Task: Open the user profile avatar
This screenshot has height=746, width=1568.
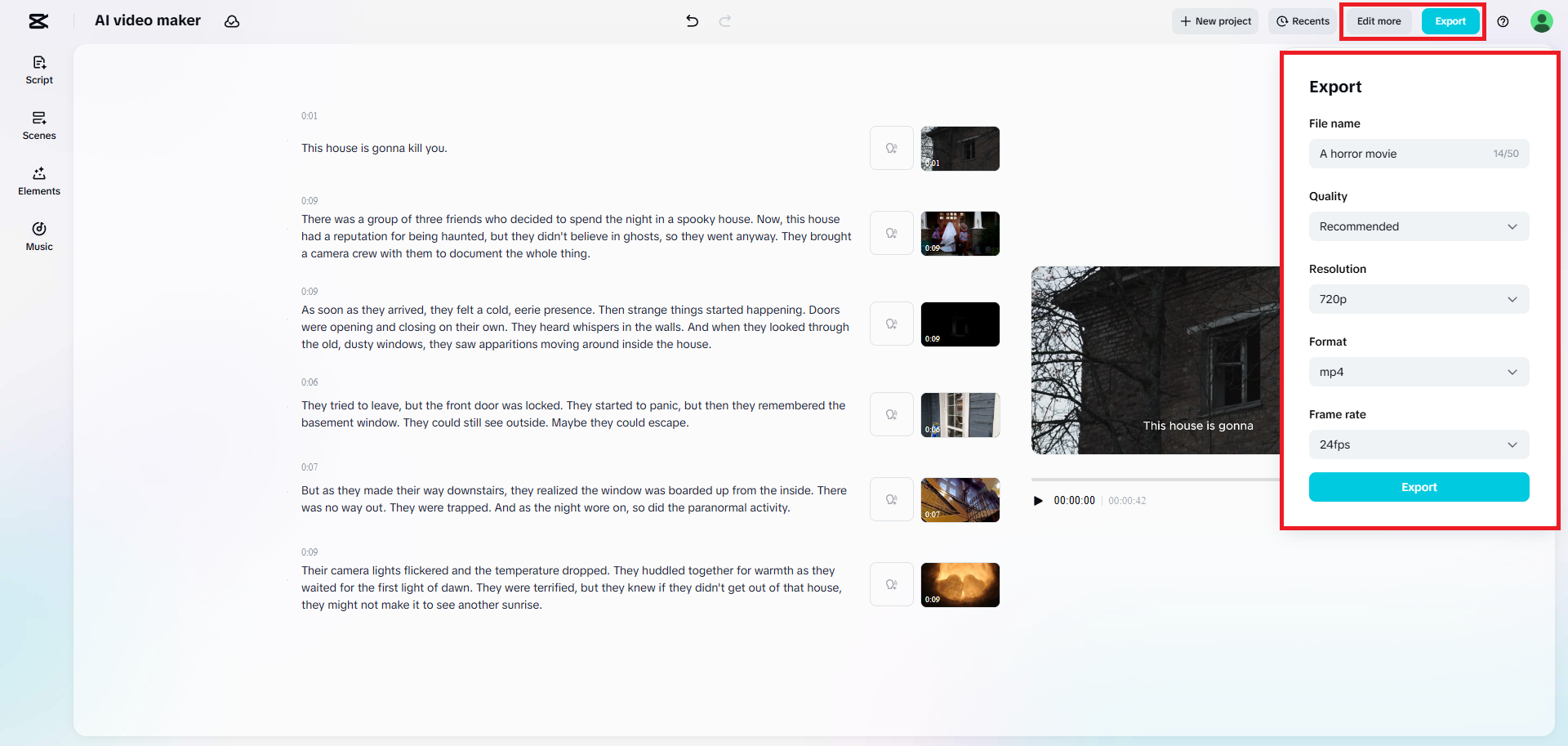Action: [1541, 21]
